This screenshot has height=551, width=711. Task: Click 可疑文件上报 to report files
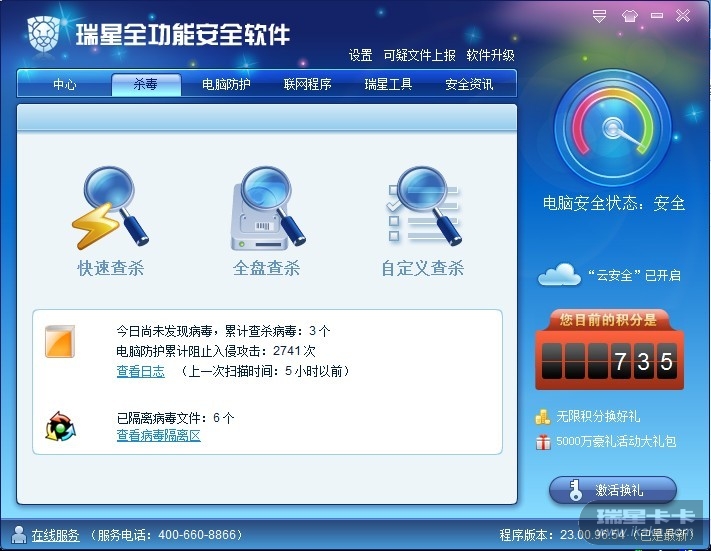(419, 55)
